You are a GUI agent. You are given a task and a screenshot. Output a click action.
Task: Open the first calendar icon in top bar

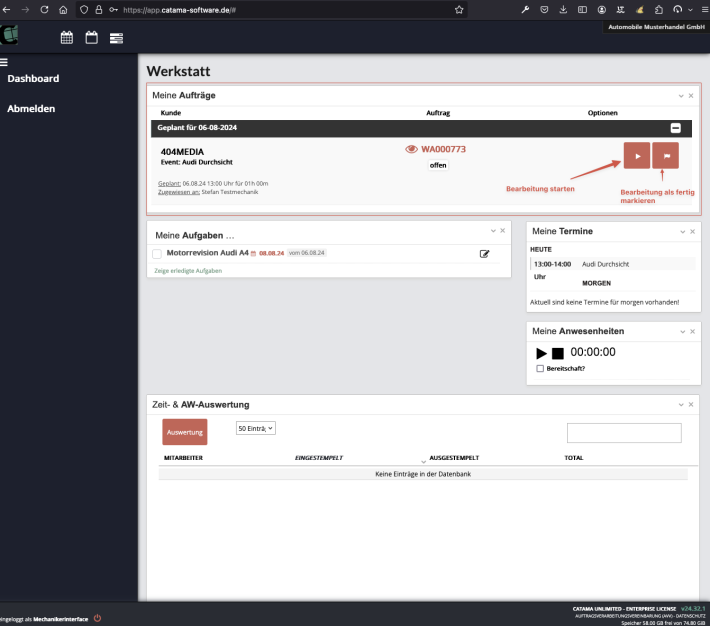(67, 38)
